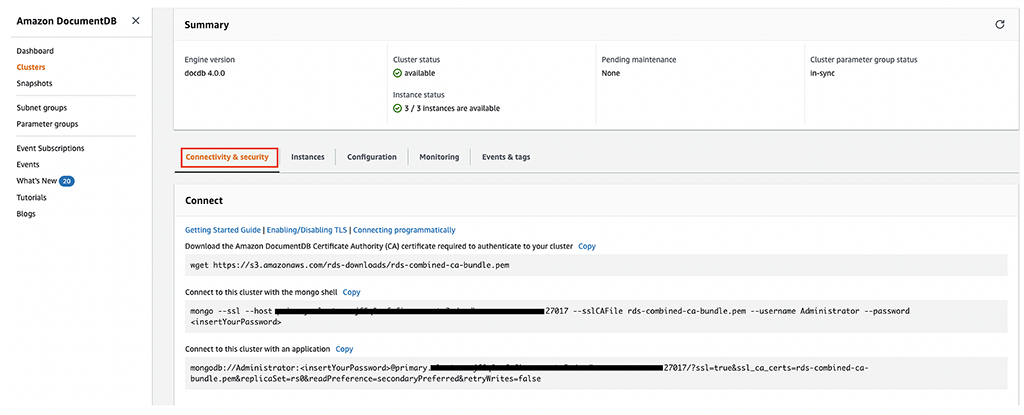The image size is (1024, 415).
Task: Open Connecting programmatically link
Action: (404, 230)
